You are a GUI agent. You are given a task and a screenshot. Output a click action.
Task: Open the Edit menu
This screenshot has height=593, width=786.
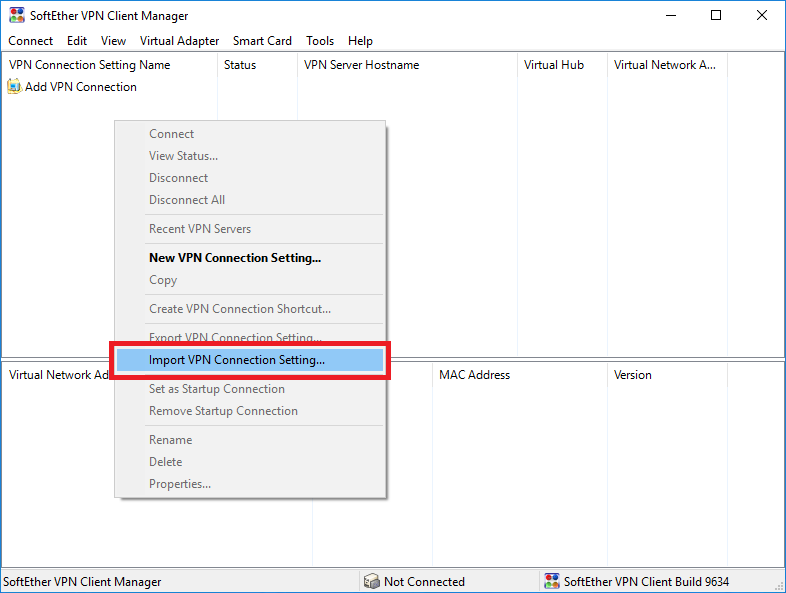click(77, 41)
